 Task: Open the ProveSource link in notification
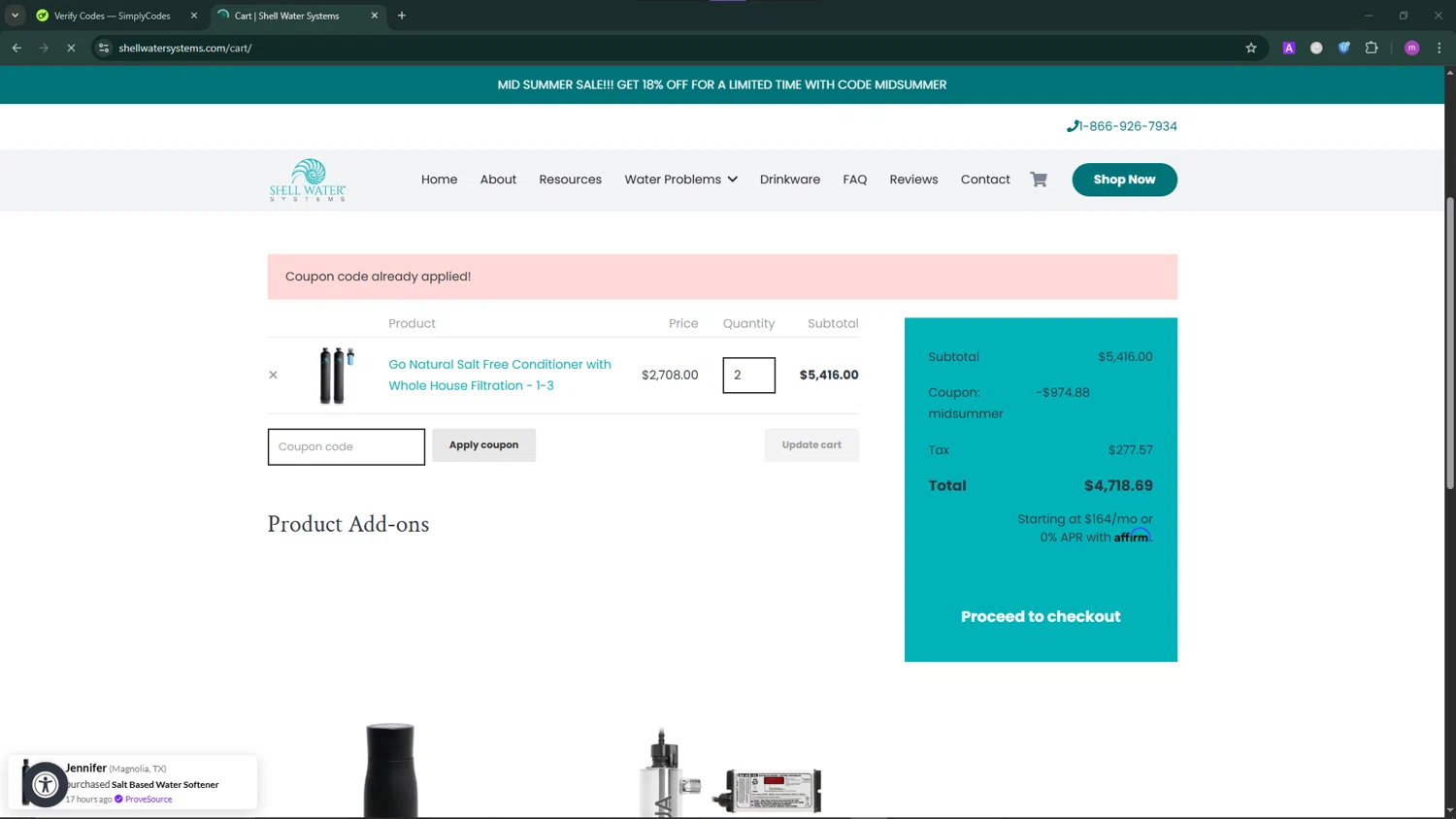click(x=148, y=800)
